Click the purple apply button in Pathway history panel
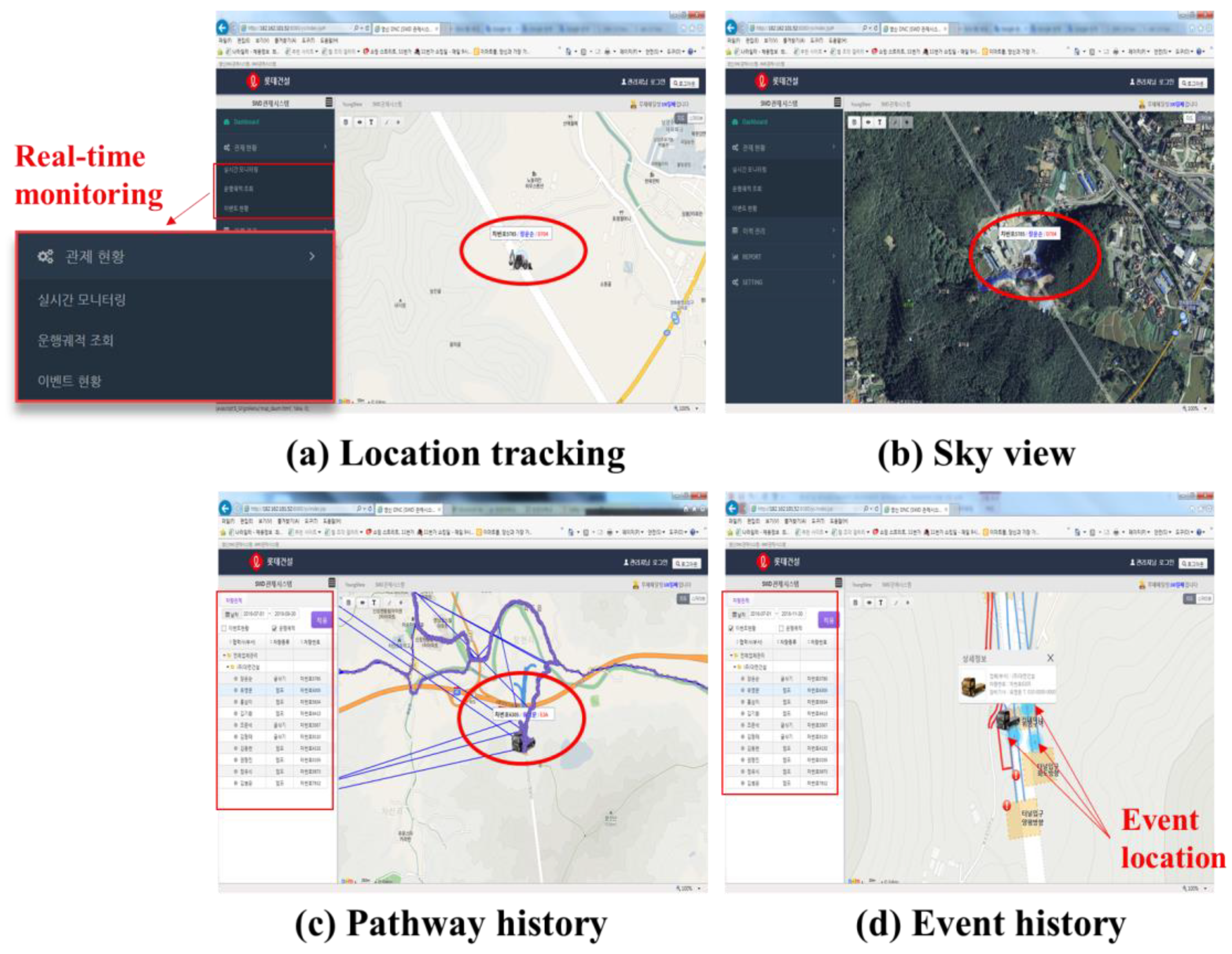The height and width of the screenshot is (954, 1232). point(321,620)
